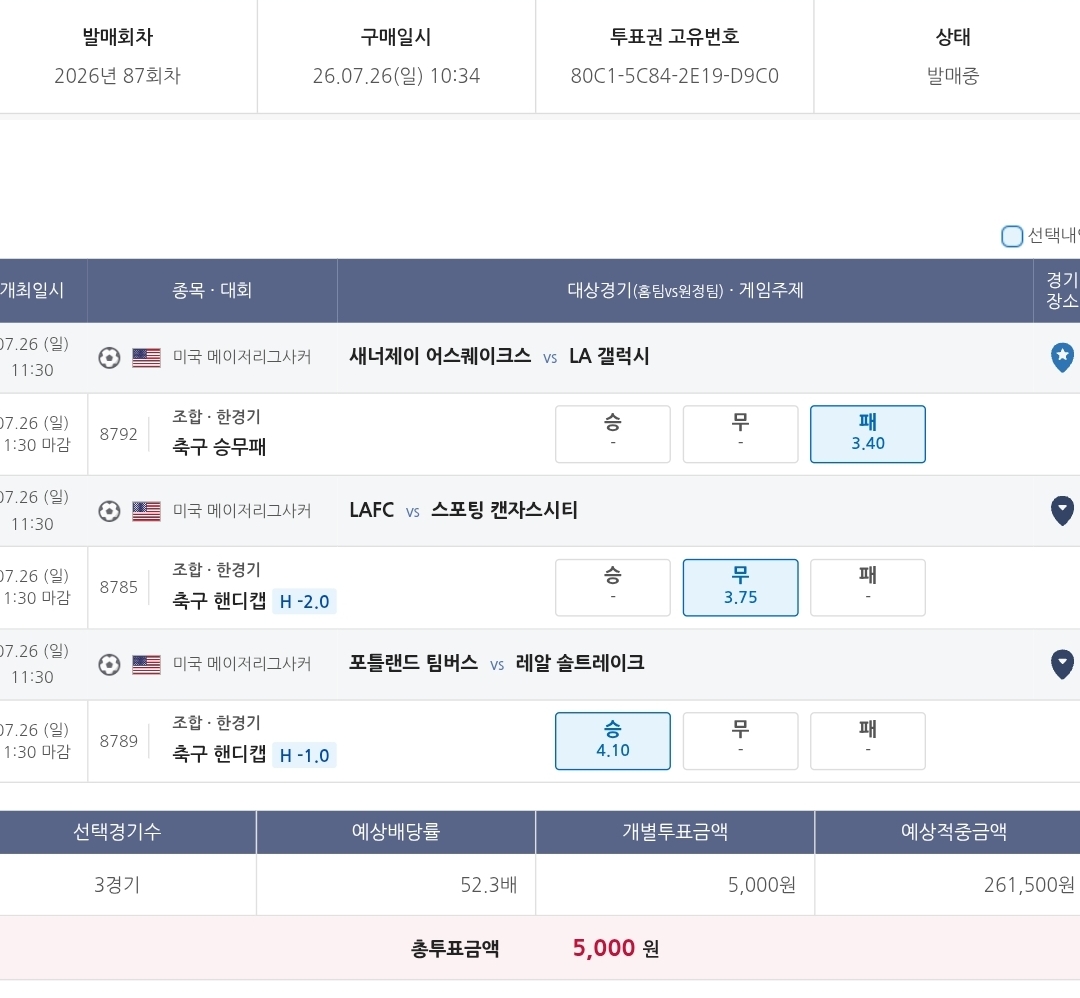This screenshot has width=1080, height=998.
Task: Tick the 선택내역 checkbox
Action: (x=1011, y=236)
